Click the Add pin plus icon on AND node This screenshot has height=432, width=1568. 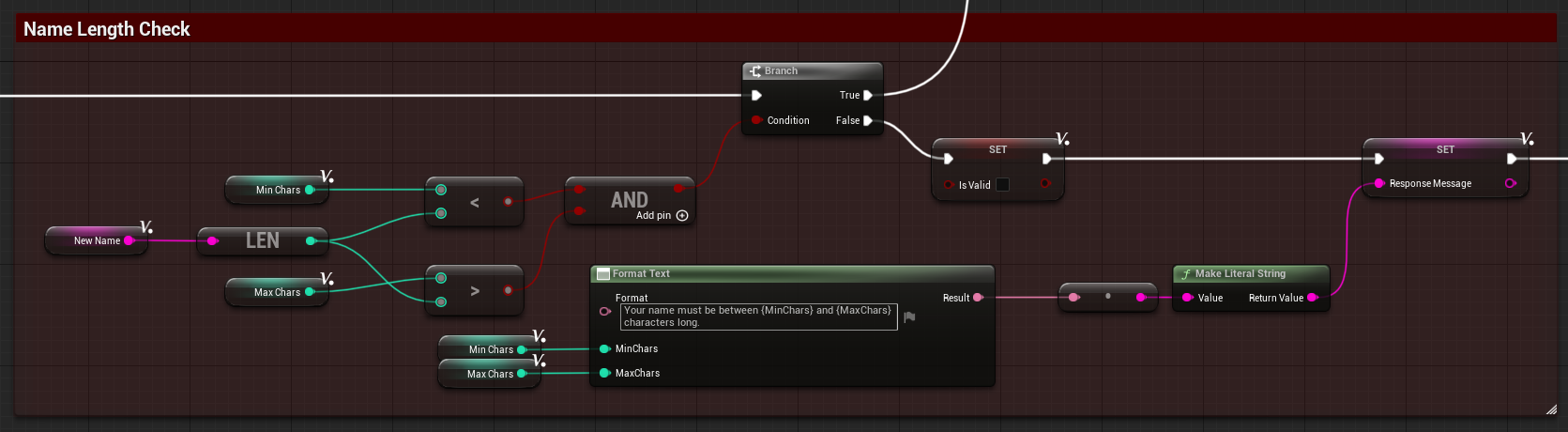tap(682, 216)
